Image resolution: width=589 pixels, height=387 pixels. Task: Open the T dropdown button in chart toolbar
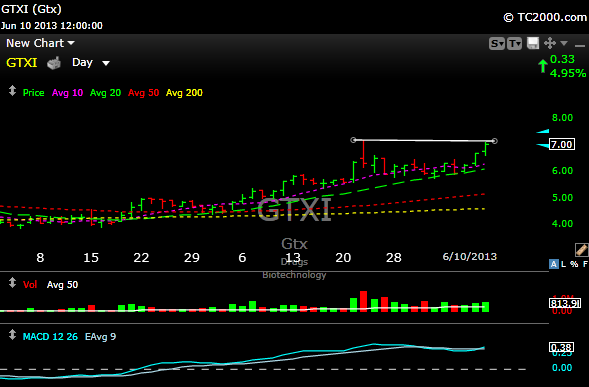[x=514, y=44]
